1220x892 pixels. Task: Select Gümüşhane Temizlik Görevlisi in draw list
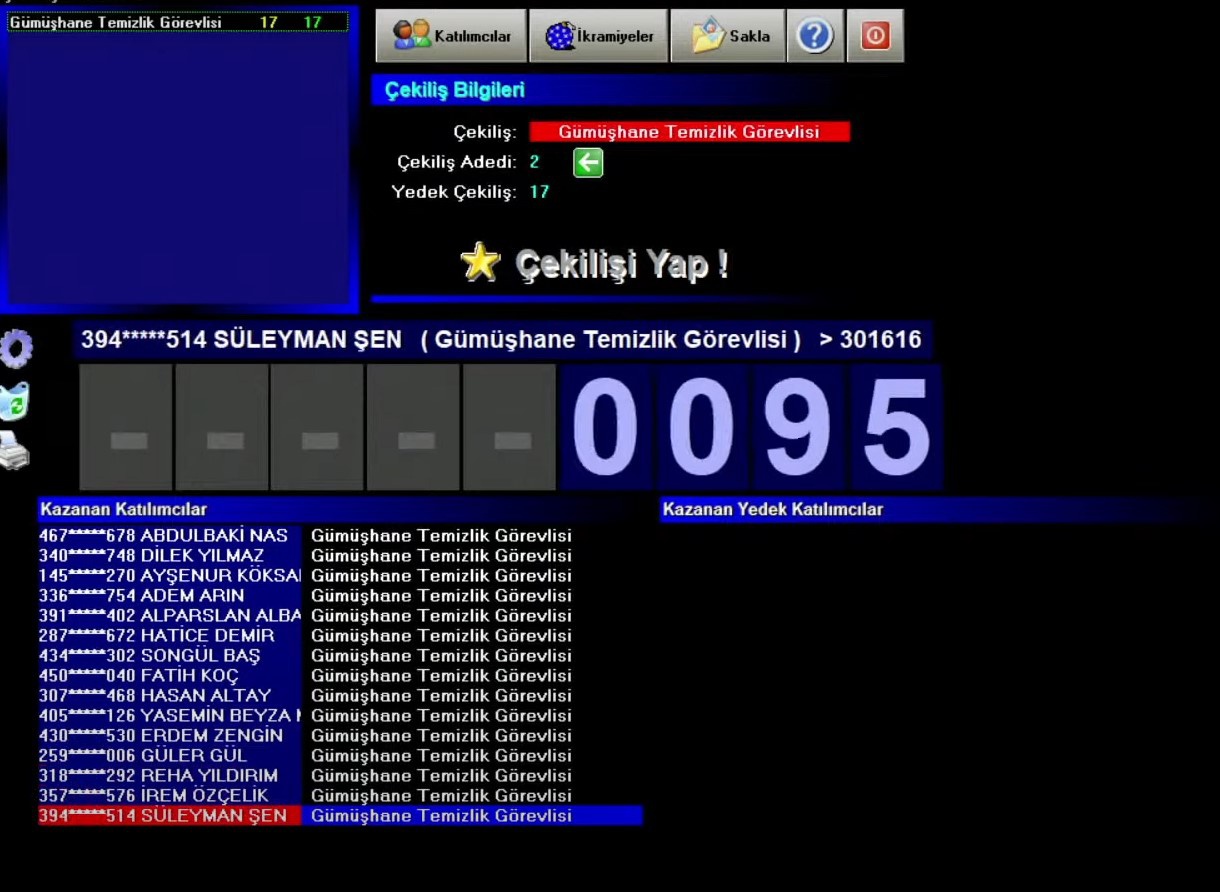pos(116,22)
